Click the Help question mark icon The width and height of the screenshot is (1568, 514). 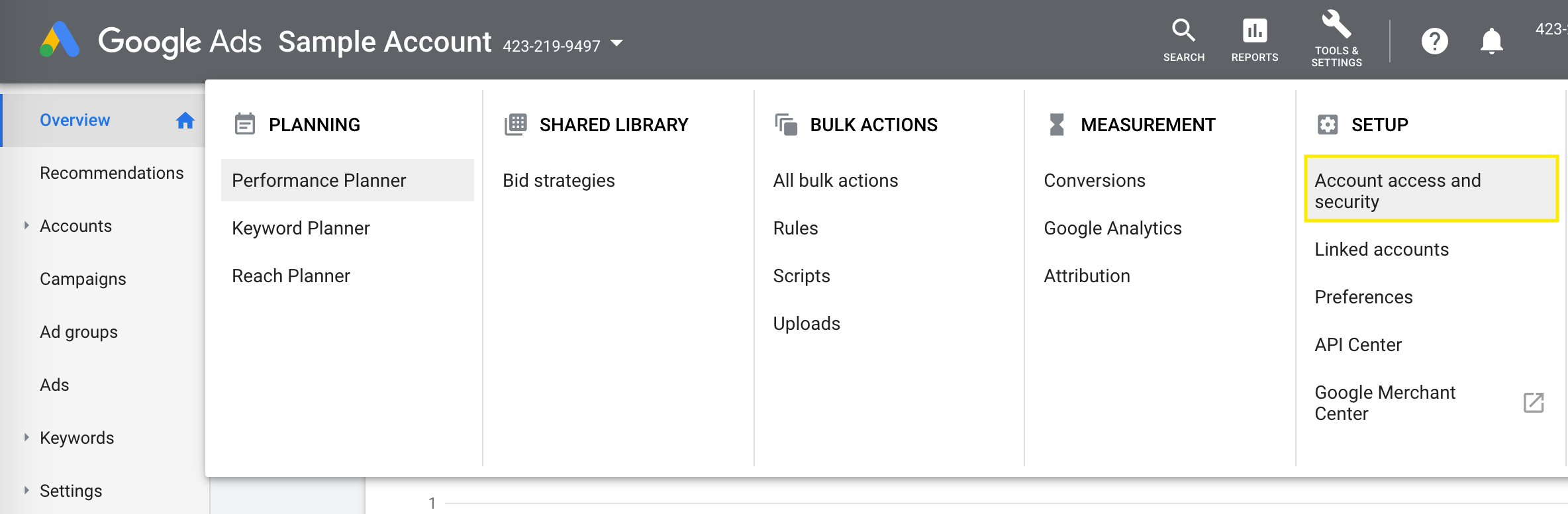point(1434,41)
